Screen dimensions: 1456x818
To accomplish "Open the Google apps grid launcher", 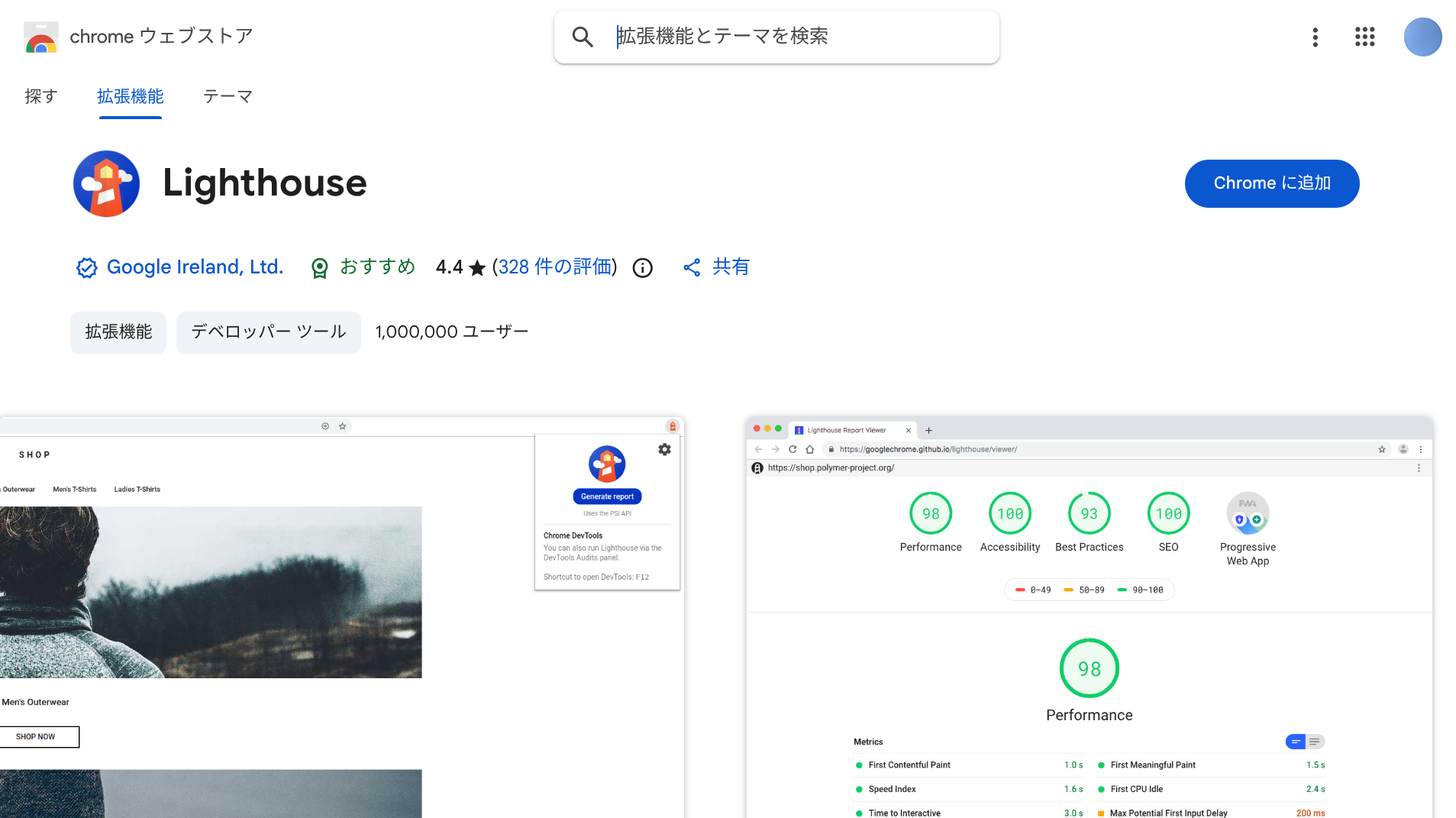I will click(x=1364, y=37).
